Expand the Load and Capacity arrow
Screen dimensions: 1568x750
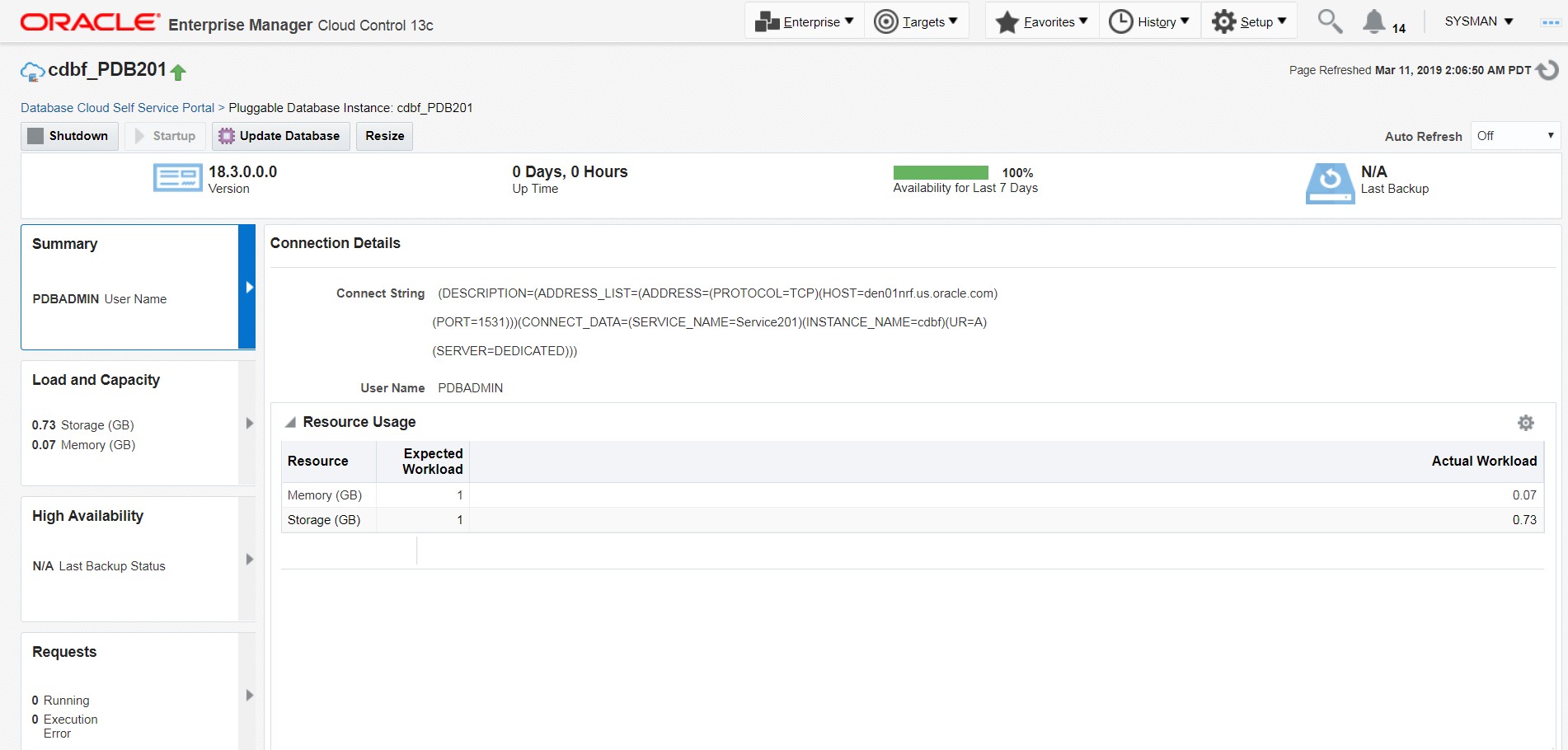pos(248,423)
